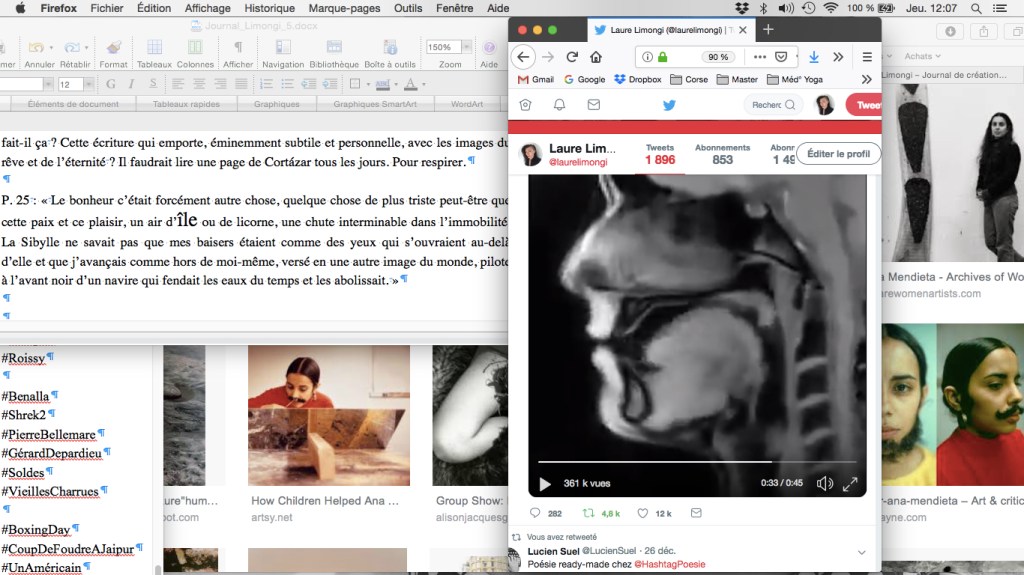
Task: Open the Firefox downloads arrow
Action: (x=814, y=57)
